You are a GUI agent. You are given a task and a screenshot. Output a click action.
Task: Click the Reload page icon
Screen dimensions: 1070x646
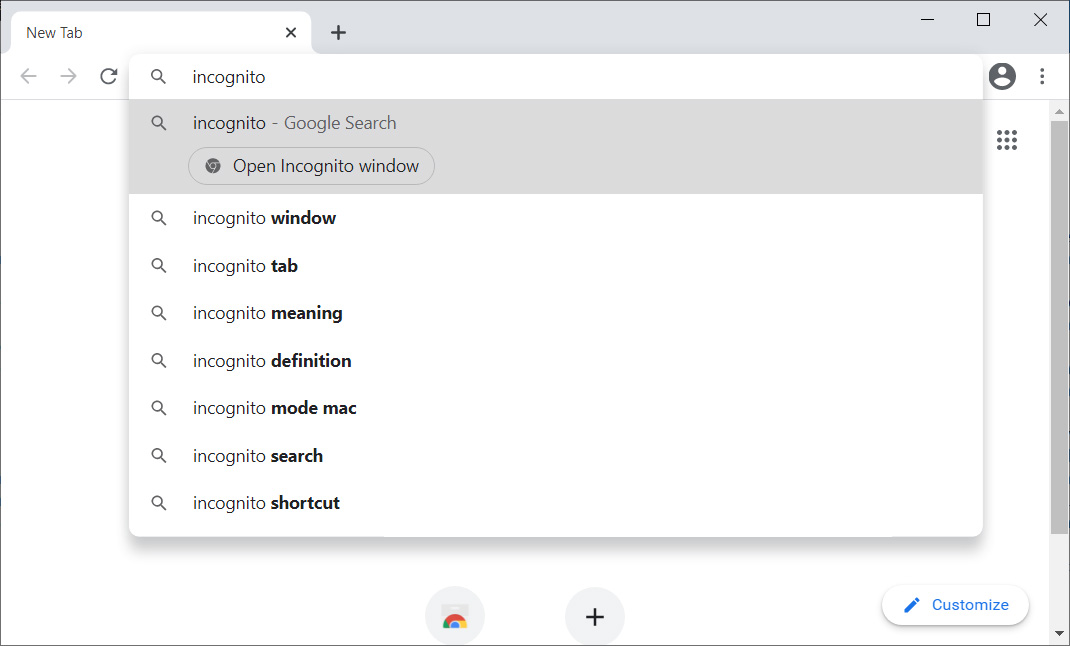(109, 76)
